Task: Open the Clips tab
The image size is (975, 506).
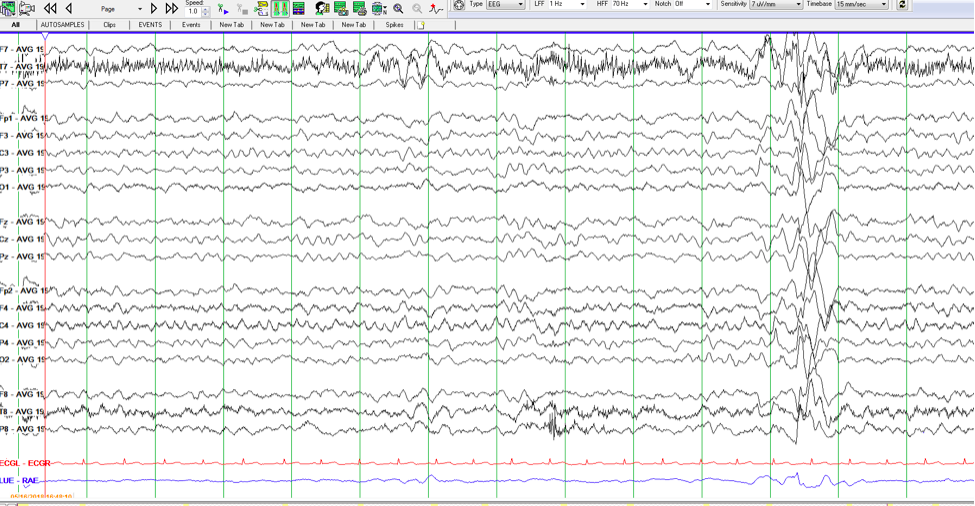Action: pyautogui.click(x=109, y=25)
